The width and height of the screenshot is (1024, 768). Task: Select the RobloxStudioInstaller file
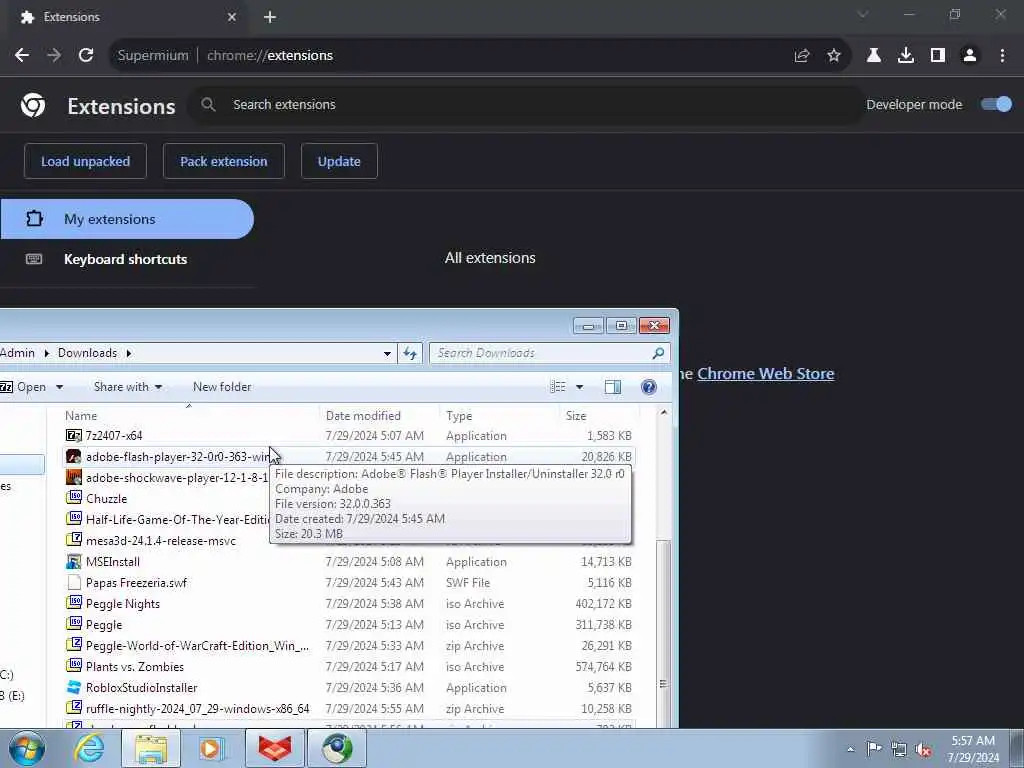[349, 688]
